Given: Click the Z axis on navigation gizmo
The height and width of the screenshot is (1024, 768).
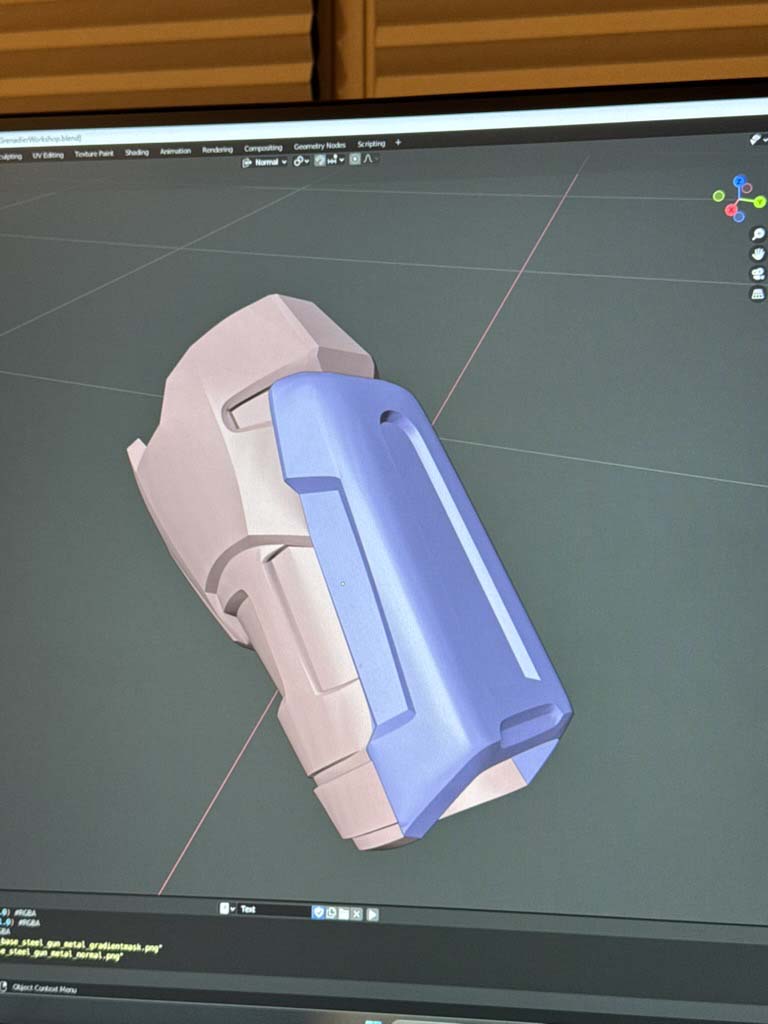Looking at the screenshot, I should (739, 181).
